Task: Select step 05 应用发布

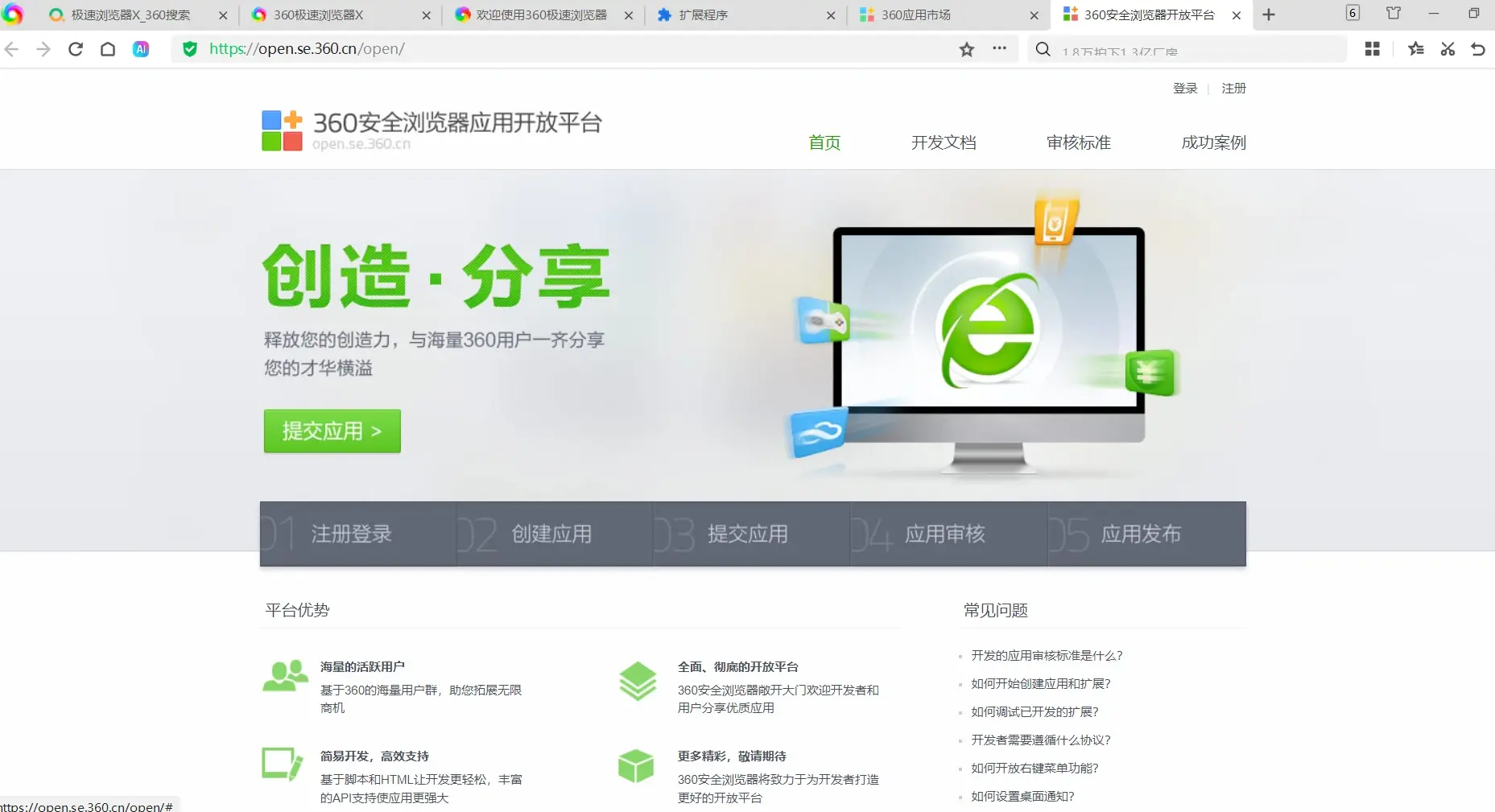Action: click(1146, 534)
